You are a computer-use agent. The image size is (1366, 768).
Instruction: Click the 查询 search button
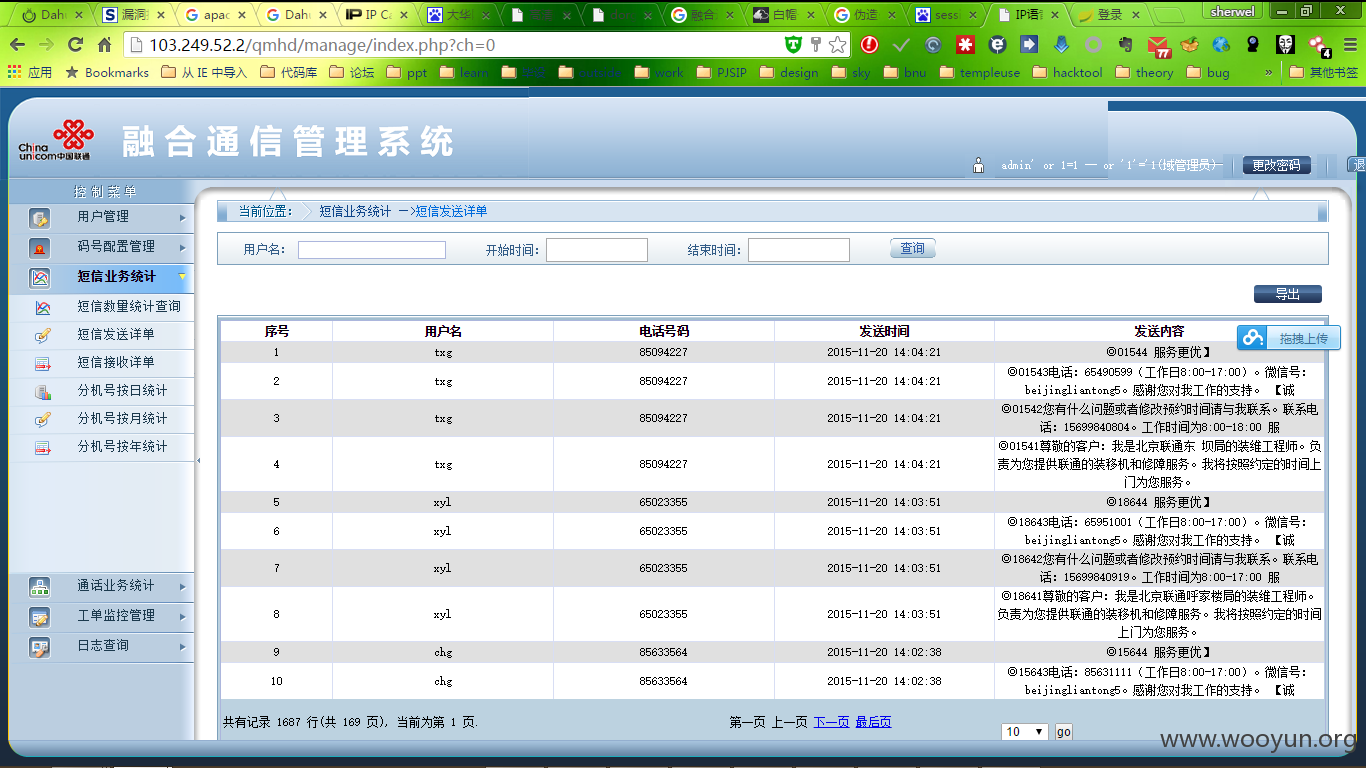point(913,249)
